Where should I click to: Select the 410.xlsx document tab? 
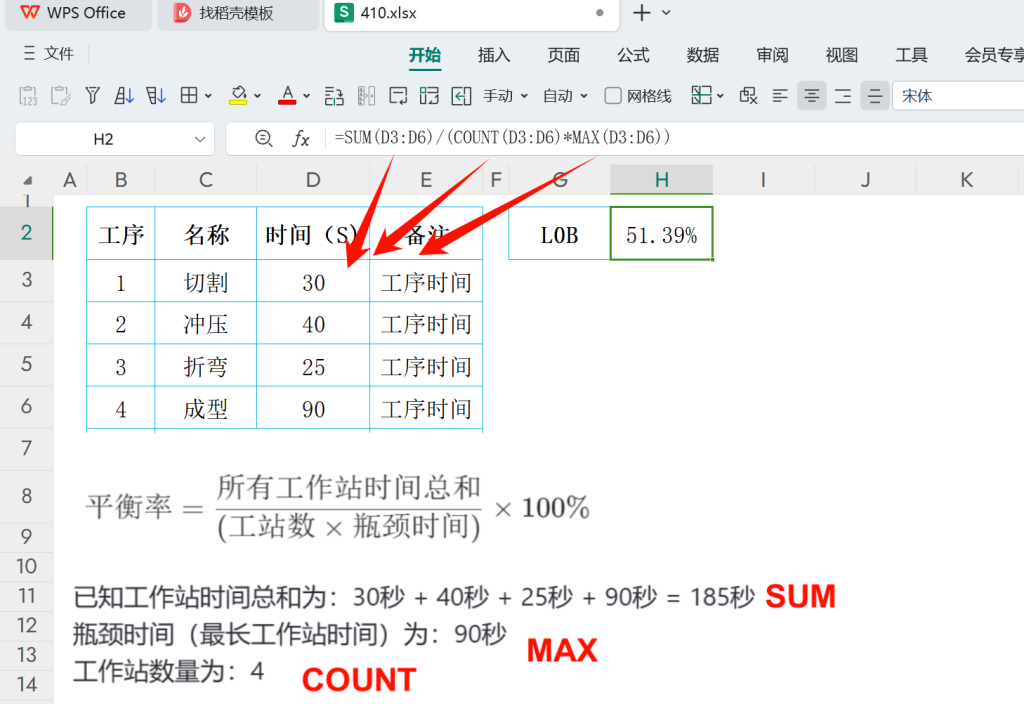click(472, 13)
